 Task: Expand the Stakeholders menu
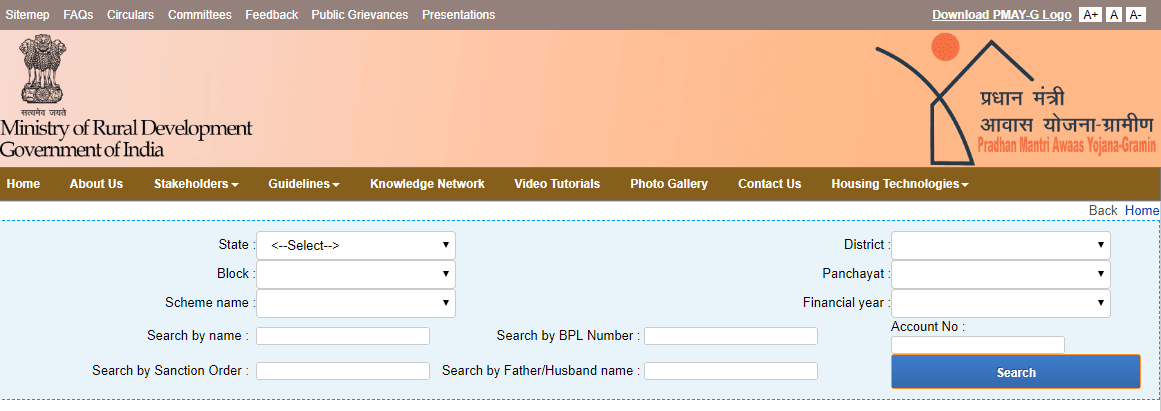click(196, 184)
